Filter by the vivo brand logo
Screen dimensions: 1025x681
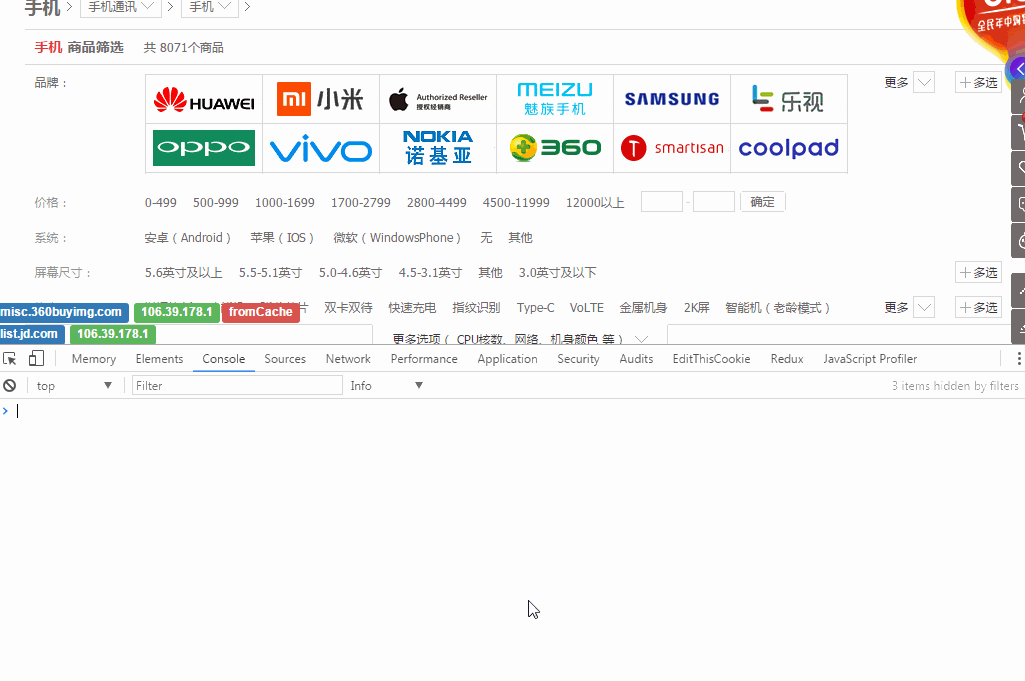click(x=321, y=148)
